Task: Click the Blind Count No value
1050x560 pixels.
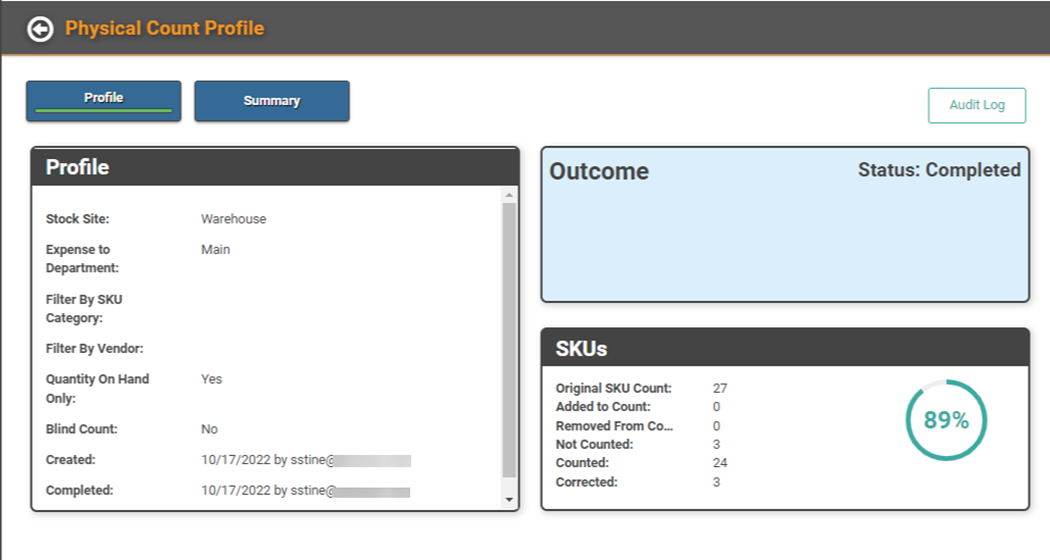Action: pos(209,429)
